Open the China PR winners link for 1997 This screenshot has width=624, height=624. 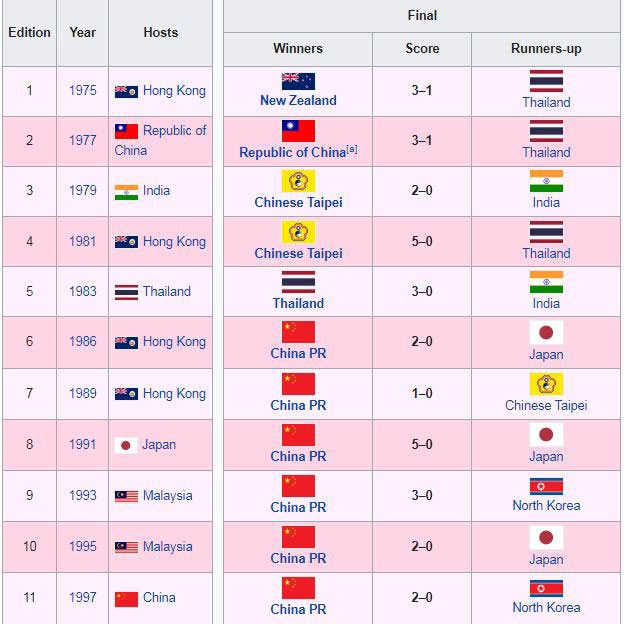[298, 609]
